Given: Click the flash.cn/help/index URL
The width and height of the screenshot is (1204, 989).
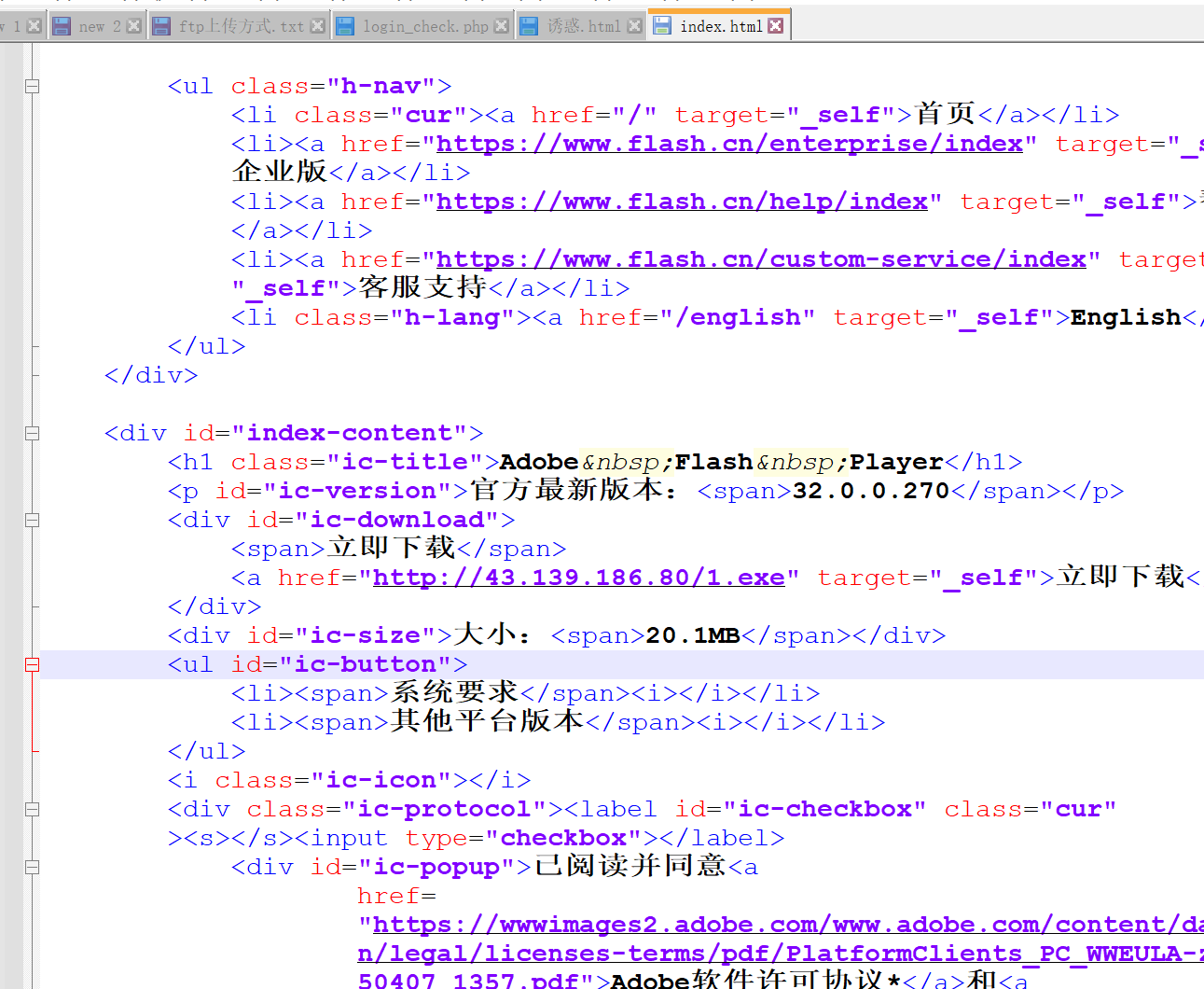Looking at the screenshot, I should click(682, 202).
